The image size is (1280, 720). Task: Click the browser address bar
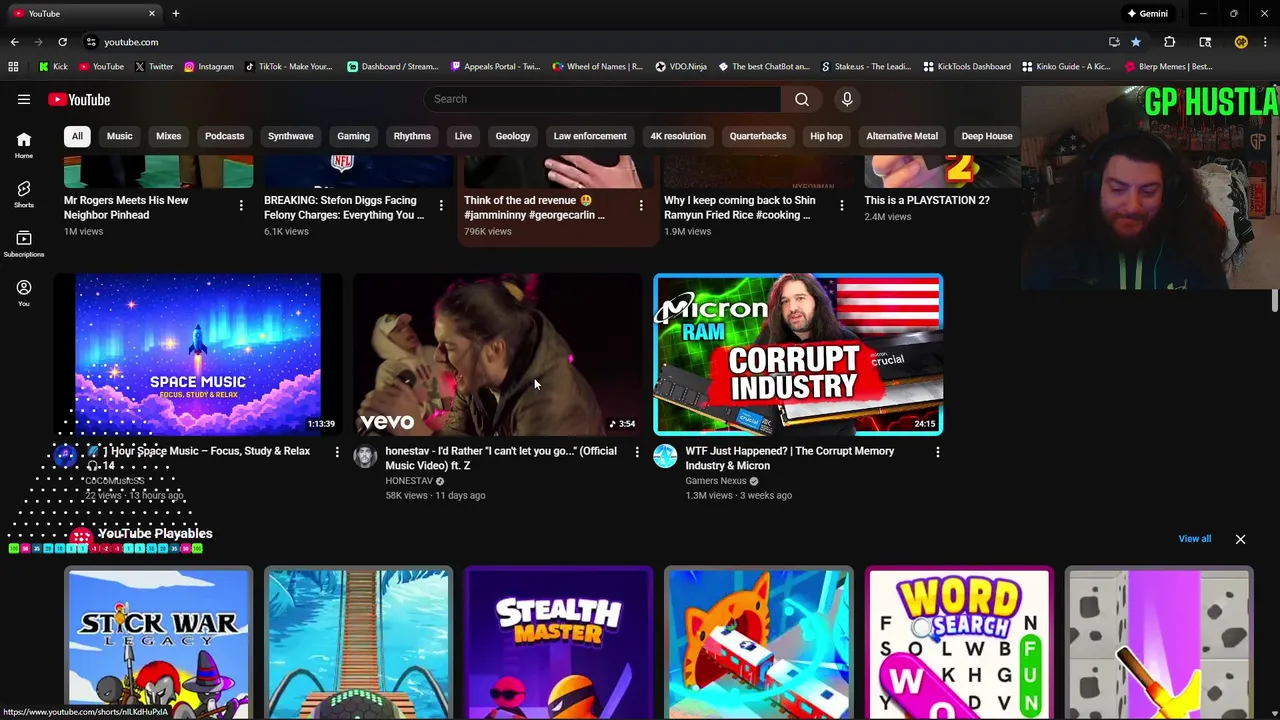click(x=590, y=42)
